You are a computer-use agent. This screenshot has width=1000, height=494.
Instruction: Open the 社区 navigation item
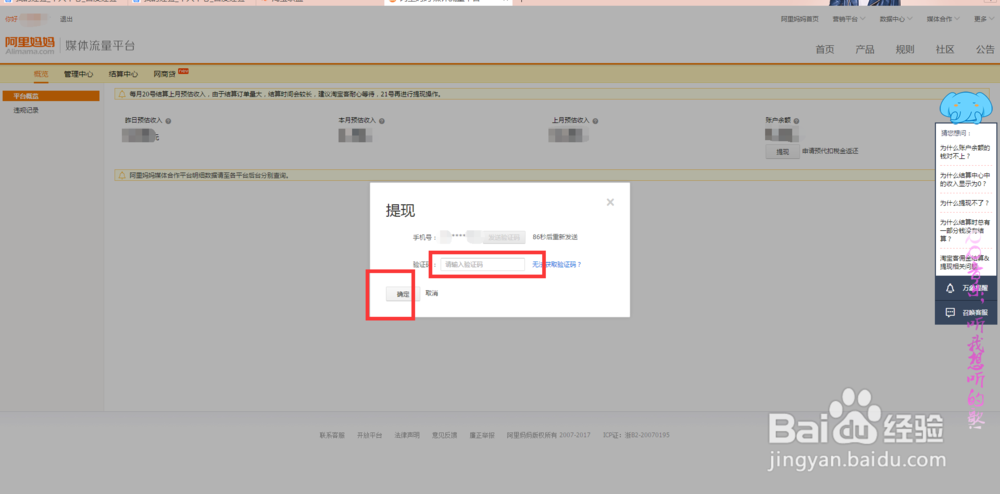click(x=945, y=50)
